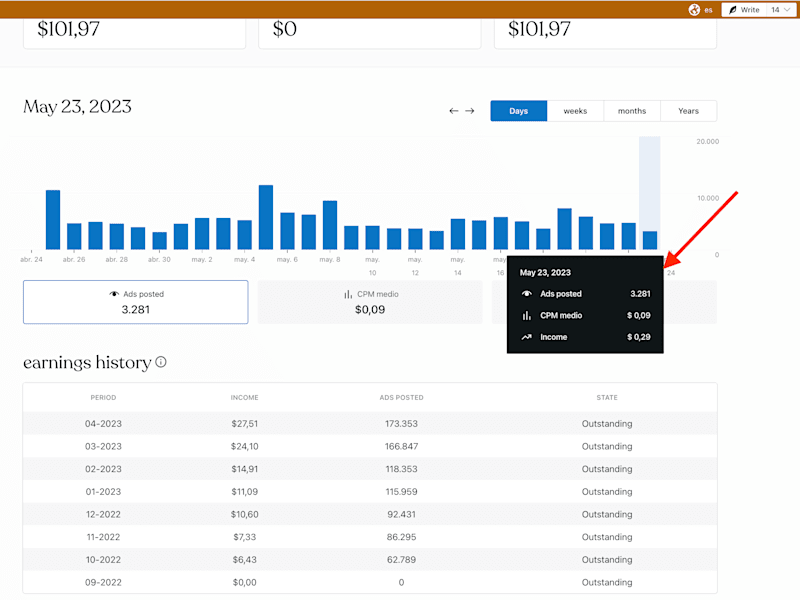800x600 pixels.
Task: Switch chart view to weeks
Action: pos(575,111)
